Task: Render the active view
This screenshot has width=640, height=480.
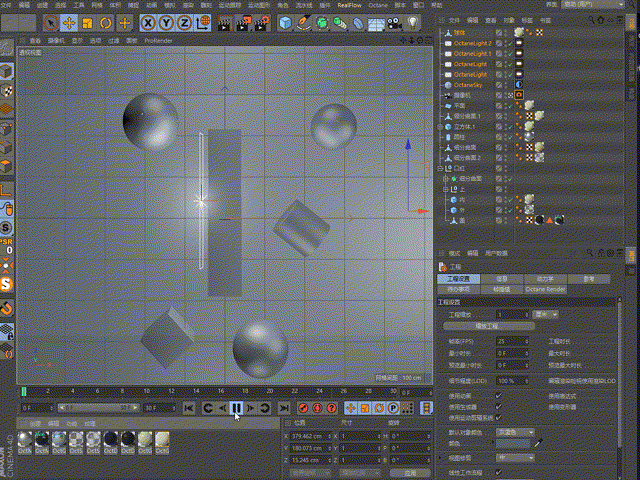Action: tap(224, 23)
